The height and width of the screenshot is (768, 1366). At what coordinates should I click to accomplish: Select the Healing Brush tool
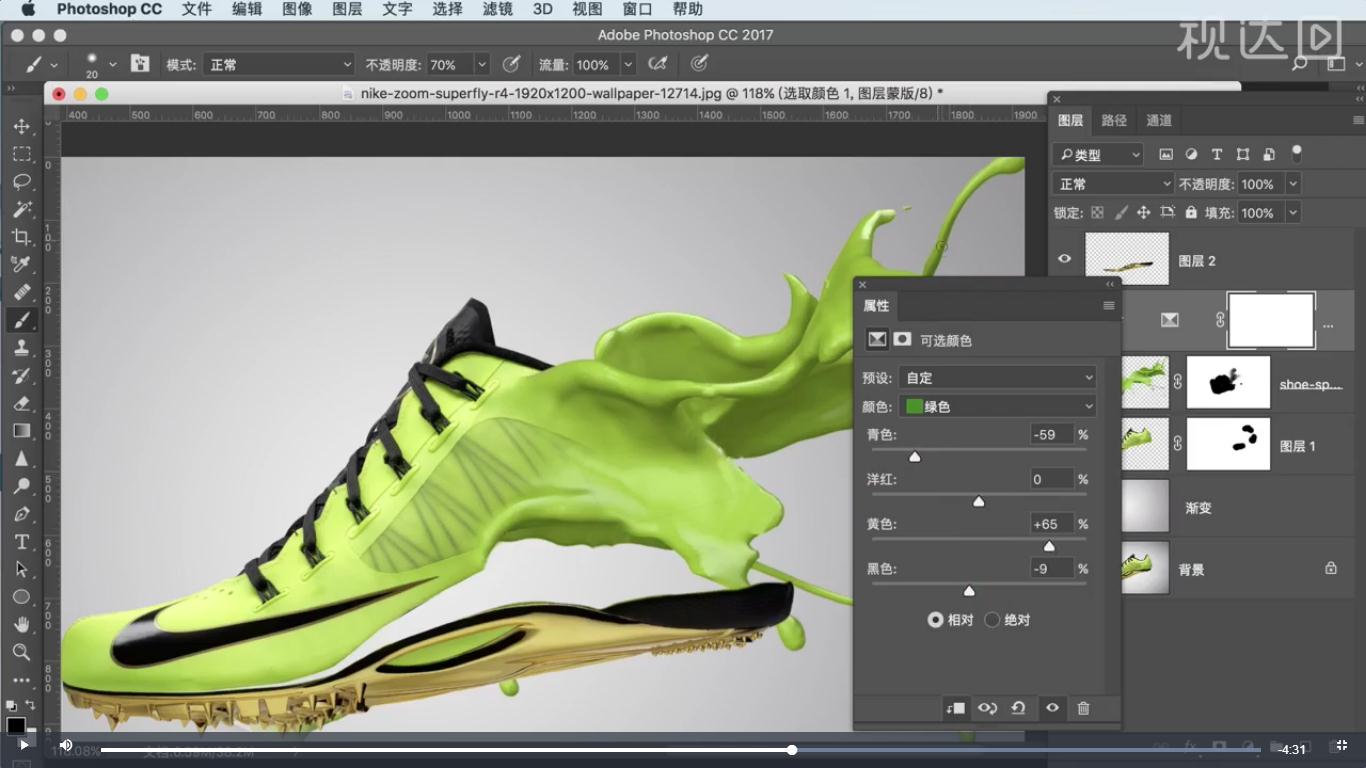click(x=21, y=292)
